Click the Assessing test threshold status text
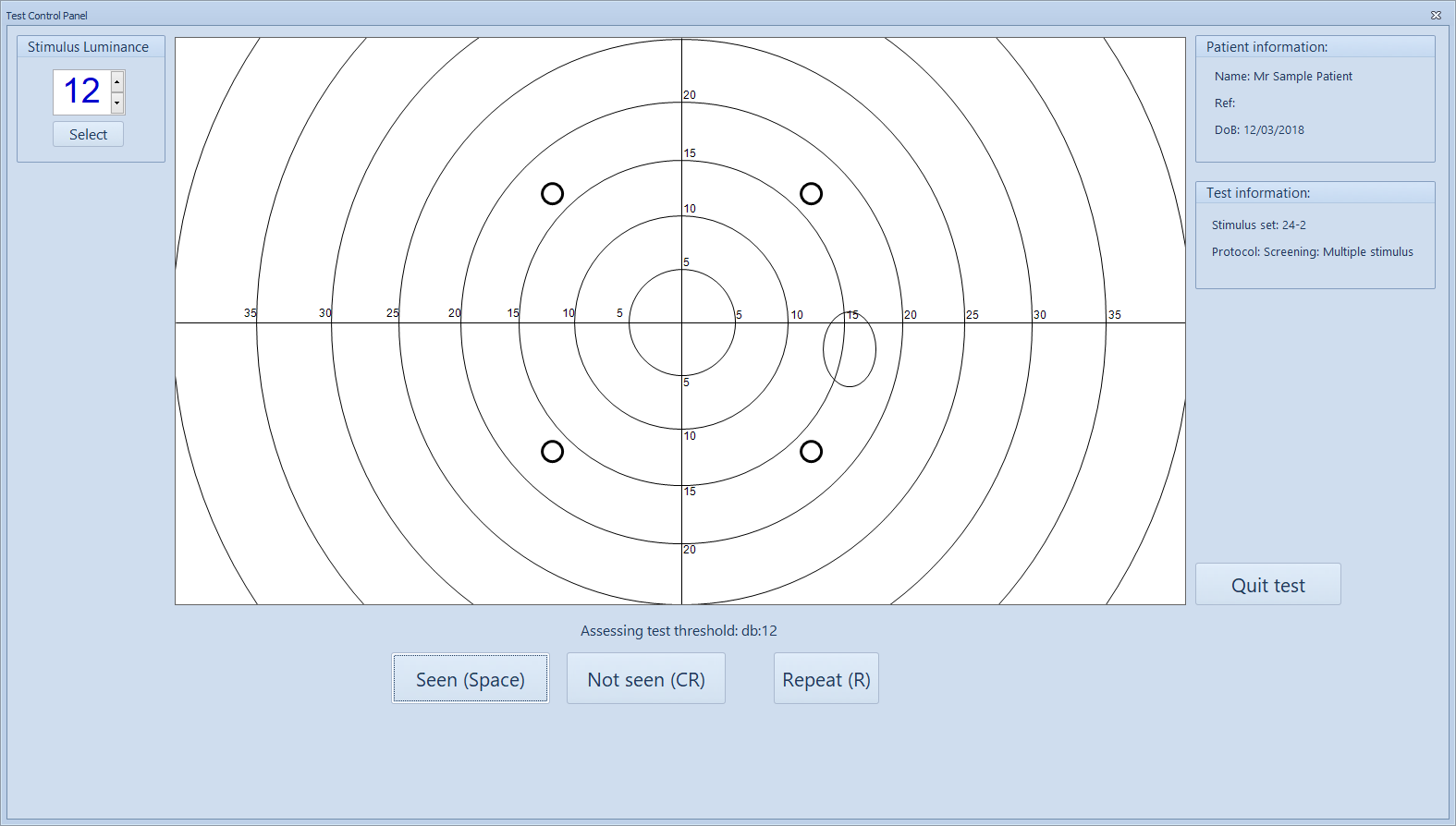The width and height of the screenshot is (1456, 826). 679,631
